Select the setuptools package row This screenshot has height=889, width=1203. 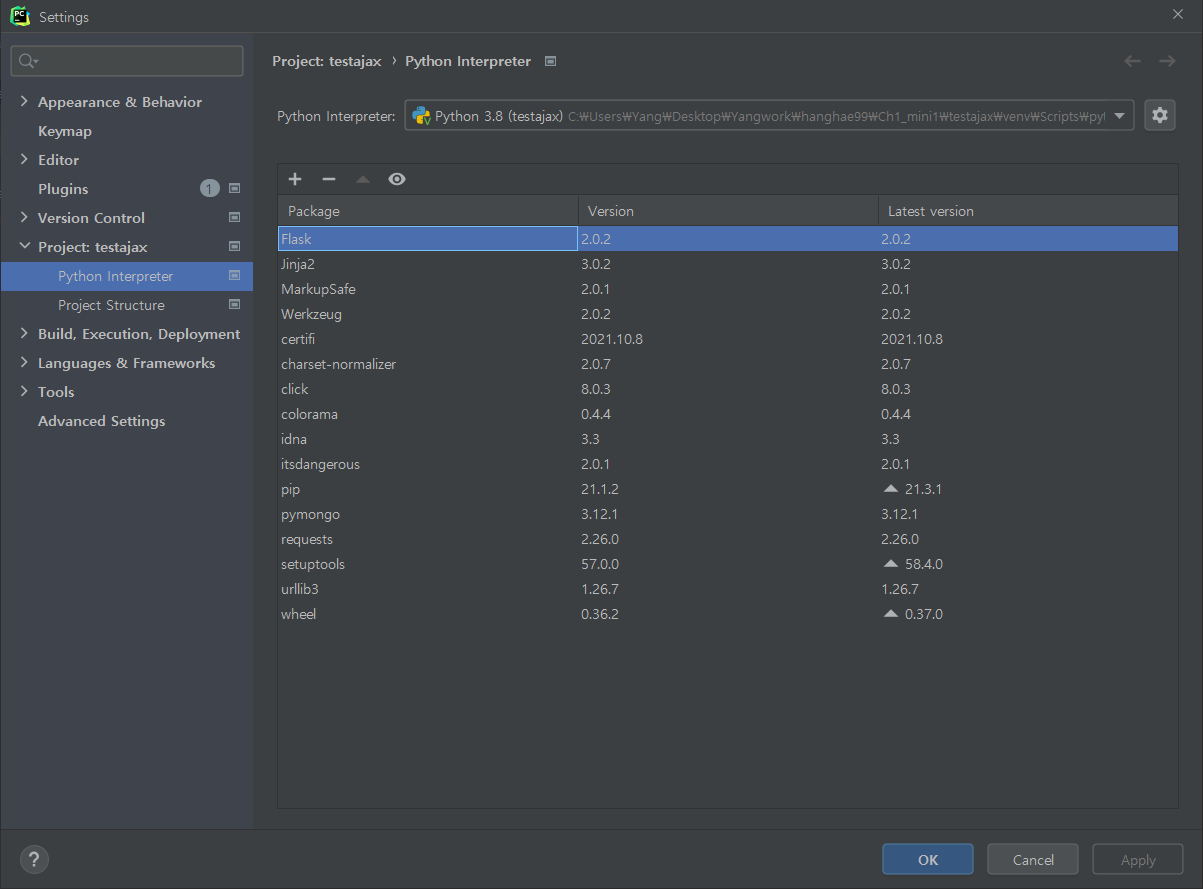(728, 564)
